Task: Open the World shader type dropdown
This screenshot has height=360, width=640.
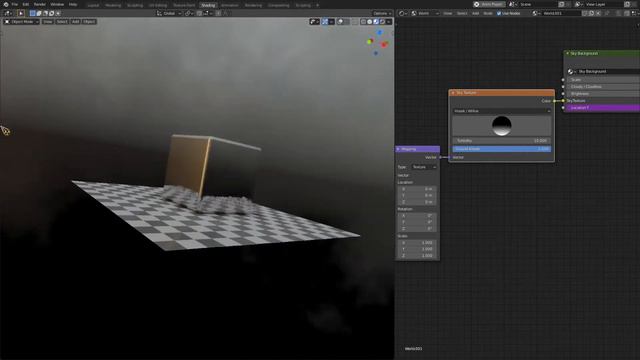Action: 425,13
